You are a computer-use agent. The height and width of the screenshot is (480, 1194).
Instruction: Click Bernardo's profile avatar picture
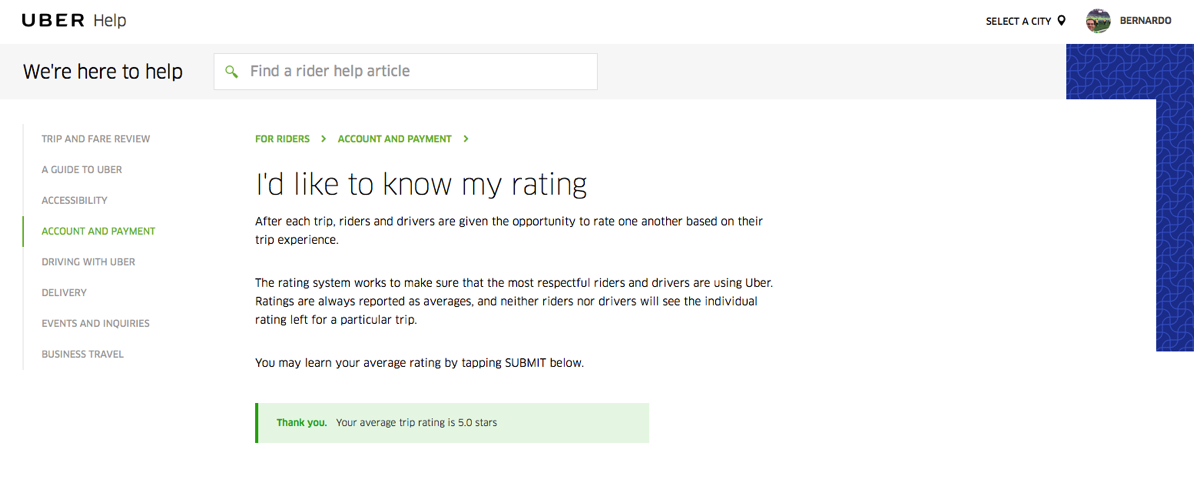[1098, 21]
